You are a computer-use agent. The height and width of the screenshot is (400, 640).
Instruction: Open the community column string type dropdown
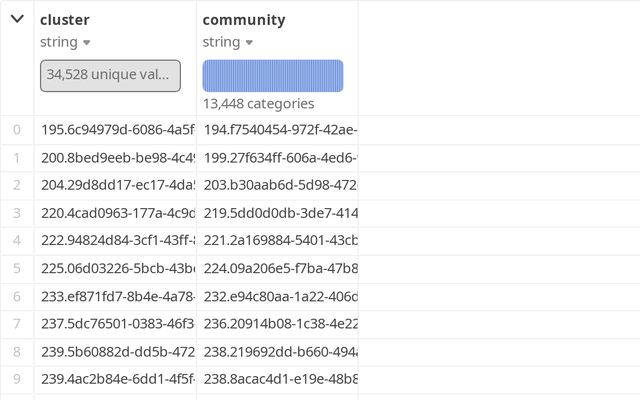tap(228, 42)
